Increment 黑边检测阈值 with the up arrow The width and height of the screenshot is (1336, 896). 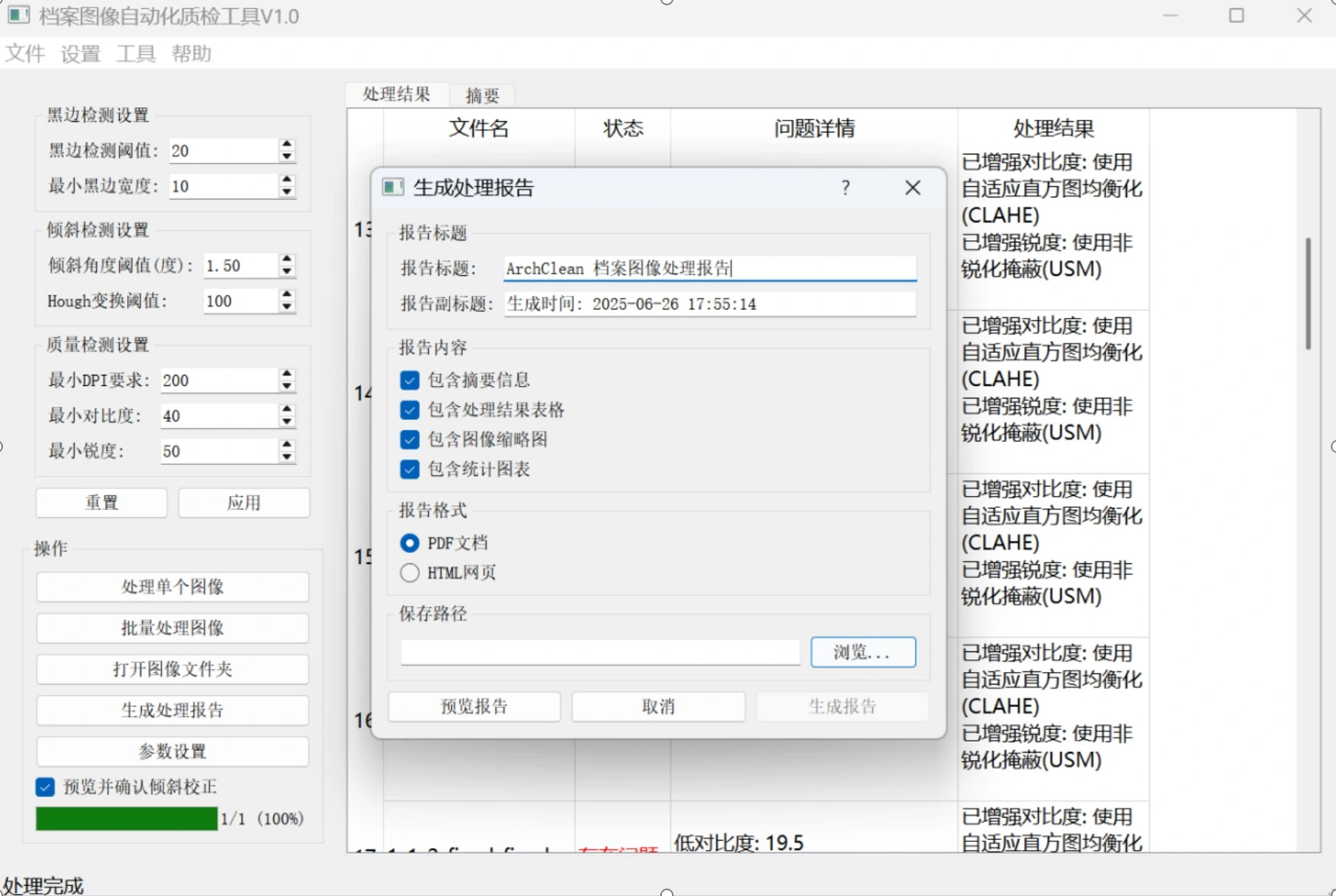pyautogui.click(x=287, y=144)
